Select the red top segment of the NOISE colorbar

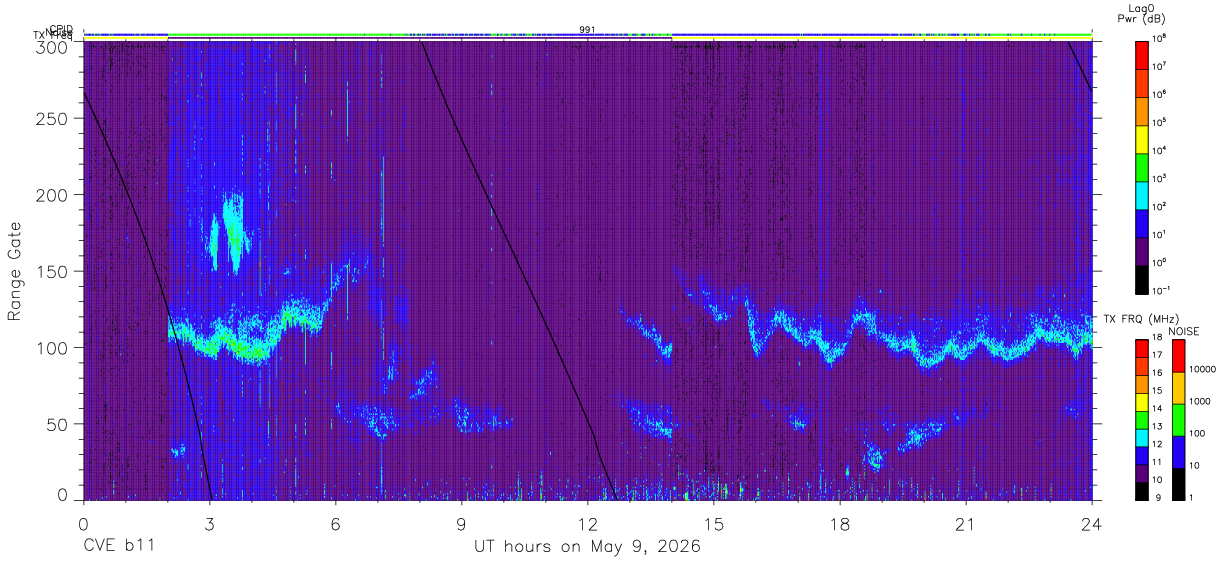coord(1178,356)
